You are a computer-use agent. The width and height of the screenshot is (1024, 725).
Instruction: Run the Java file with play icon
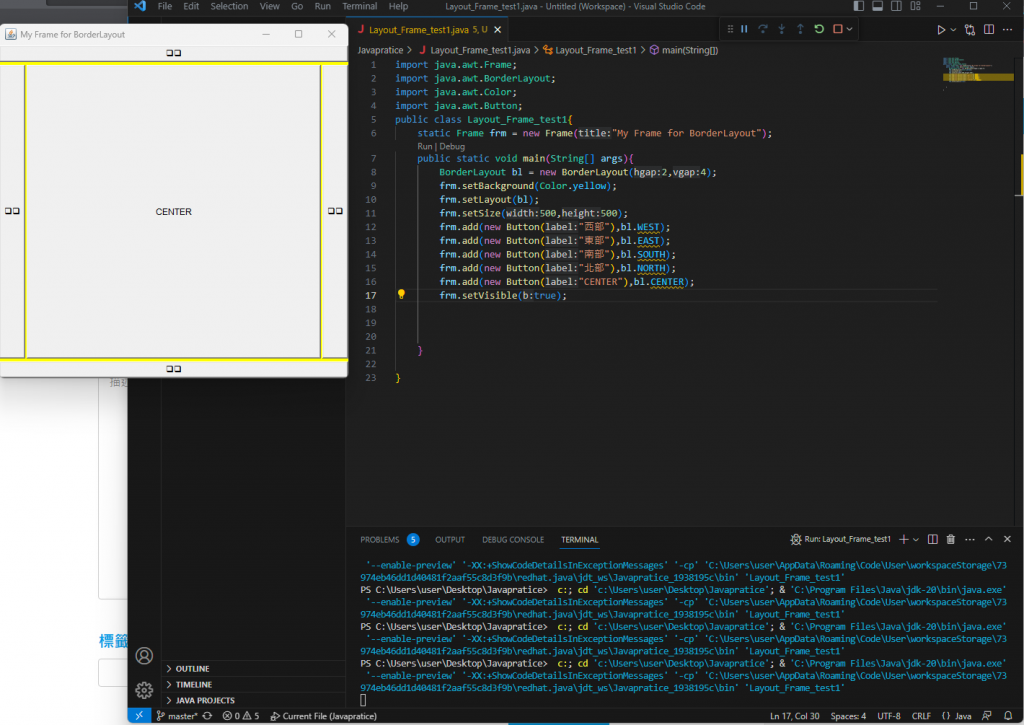940,29
